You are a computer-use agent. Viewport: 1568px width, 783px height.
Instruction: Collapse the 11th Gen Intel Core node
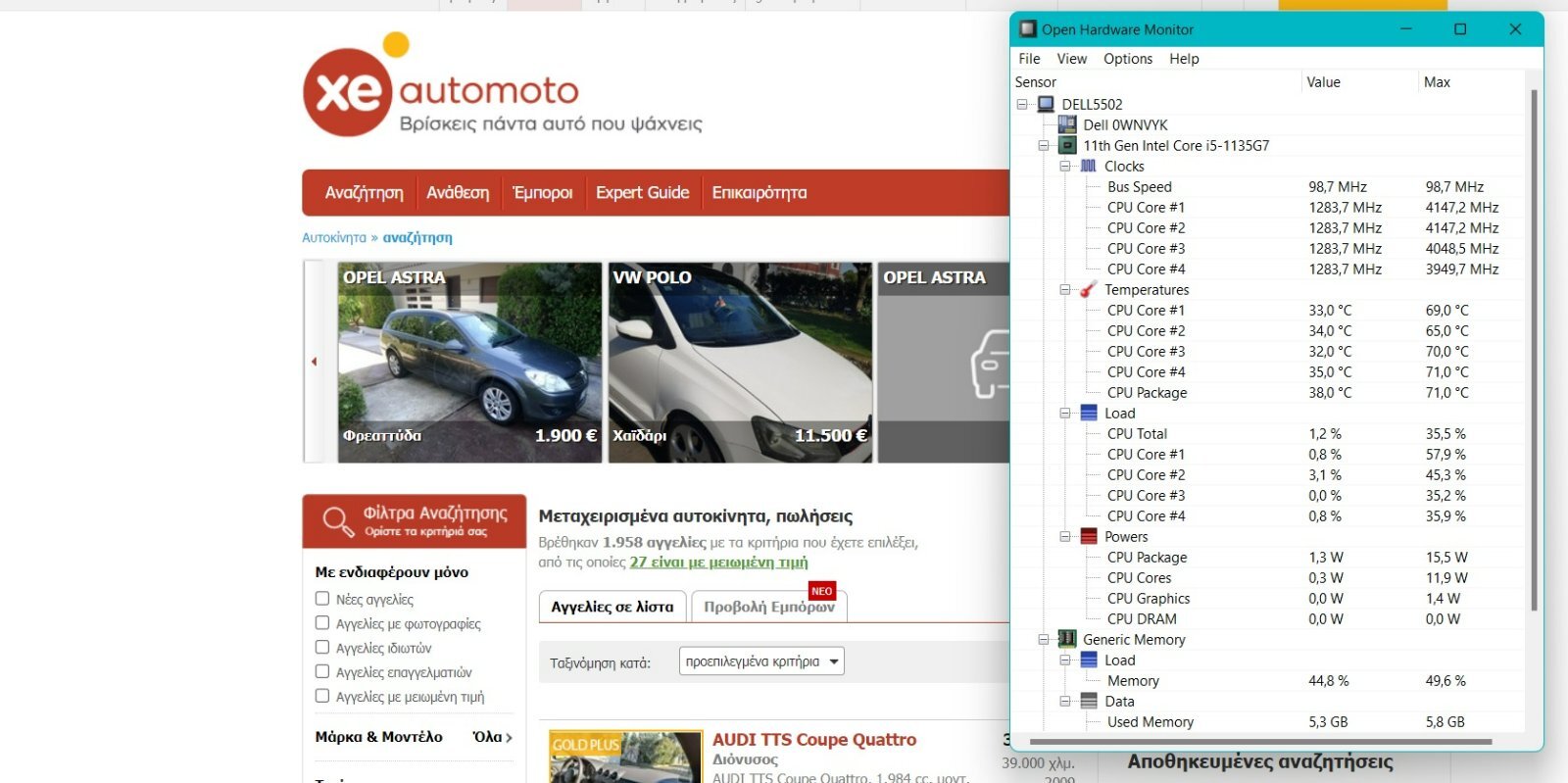tap(1044, 145)
